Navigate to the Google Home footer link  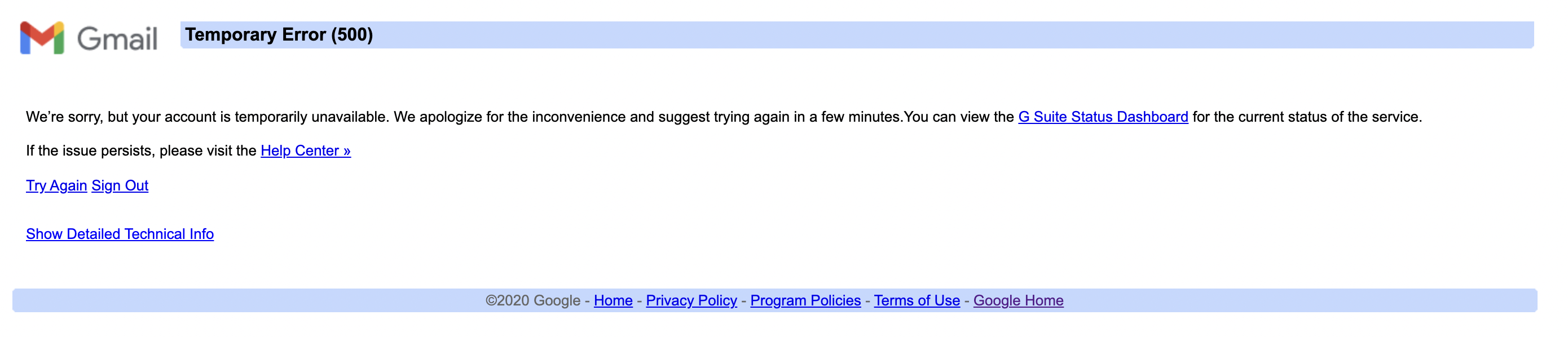coord(1018,300)
